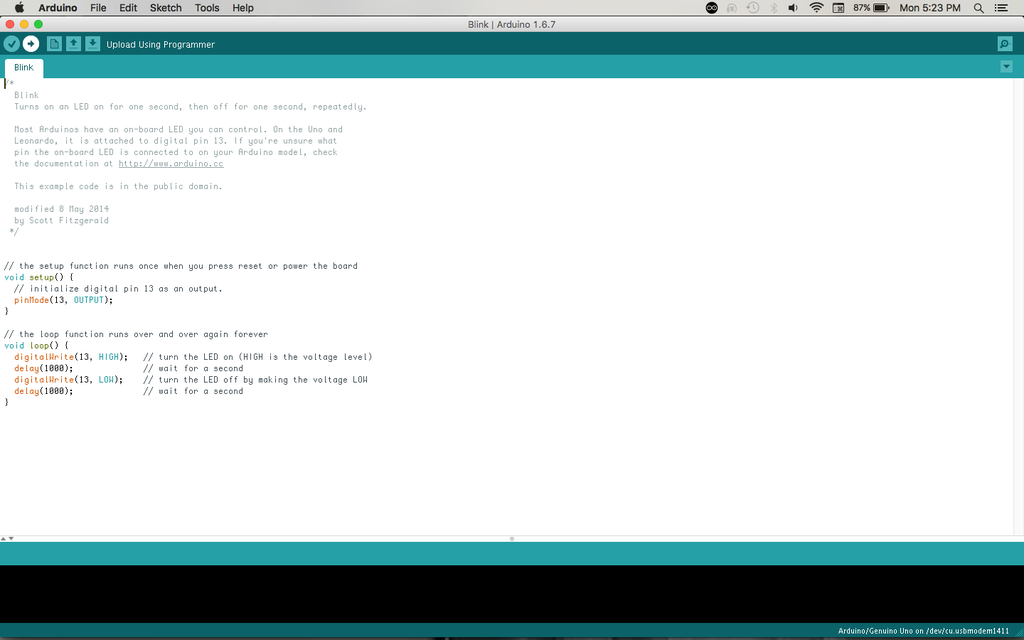Click inside the black console output area
This screenshot has height=640, width=1024.
pos(512,593)
